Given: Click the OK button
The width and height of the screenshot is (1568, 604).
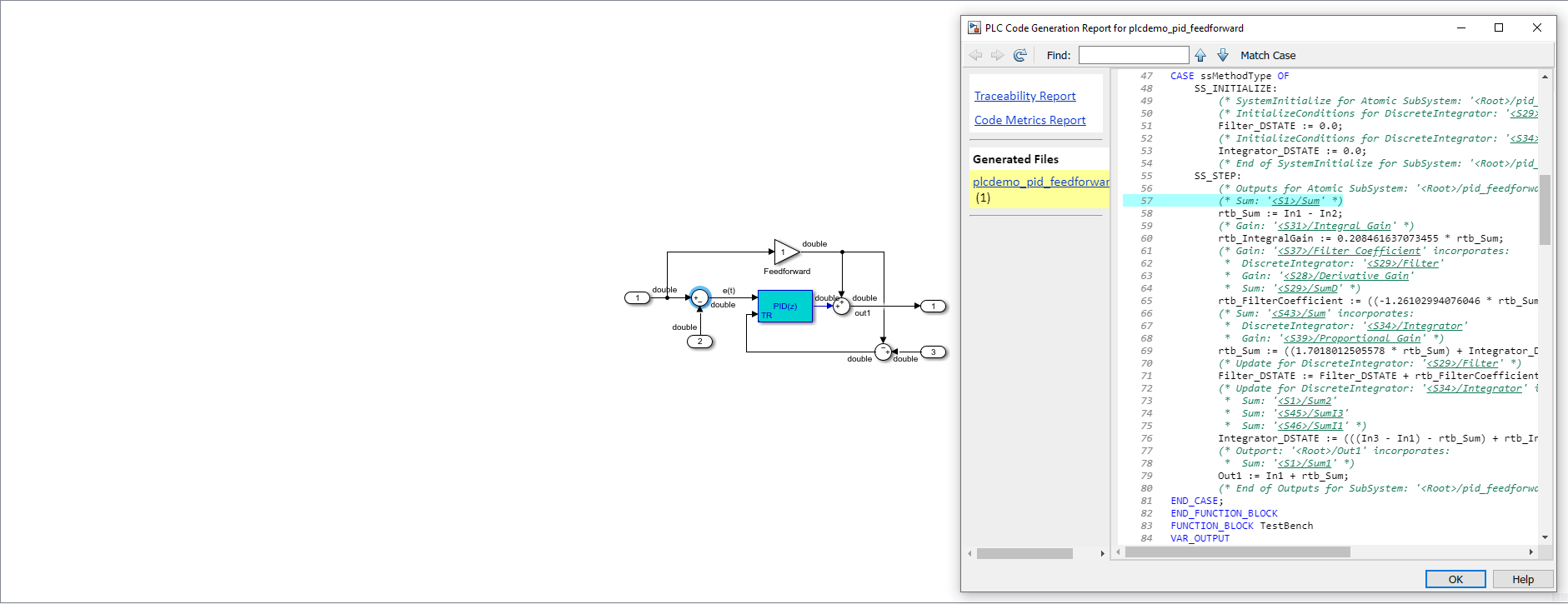Looking at the screenshot, I should pos(1455,580).
